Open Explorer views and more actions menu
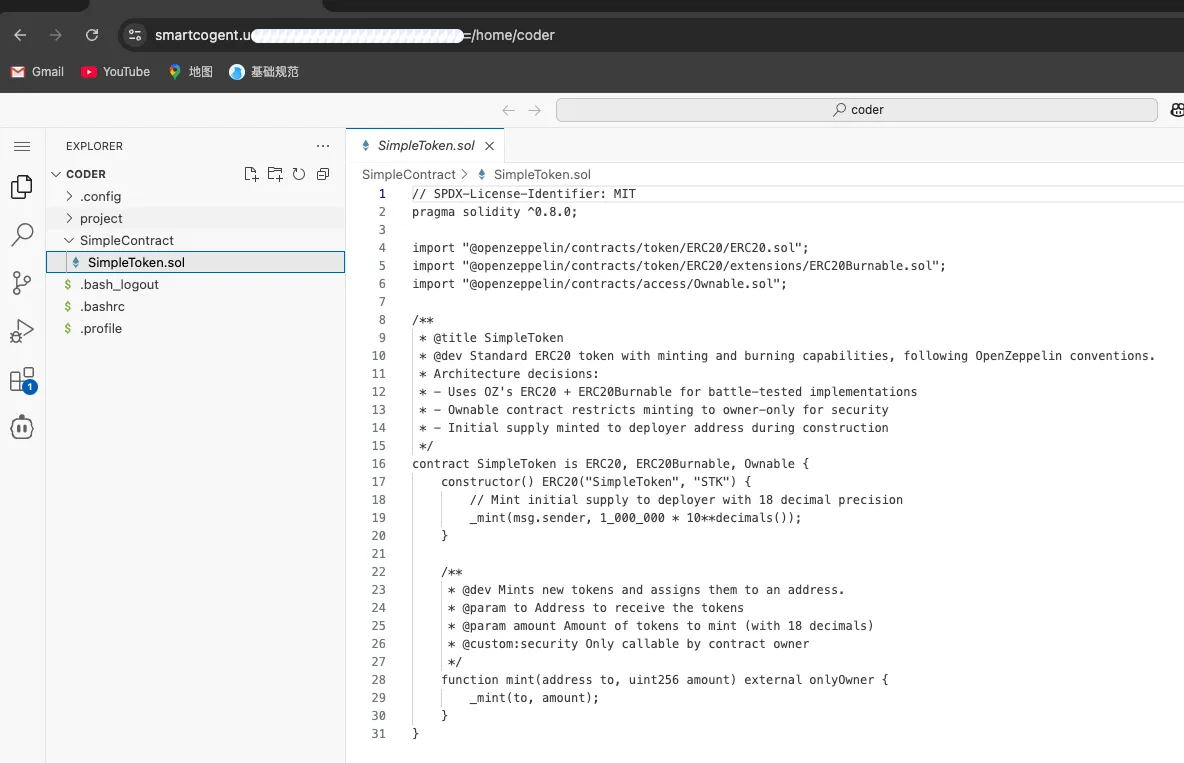This screenshot has height=763, width=1184. coord(323,147)
